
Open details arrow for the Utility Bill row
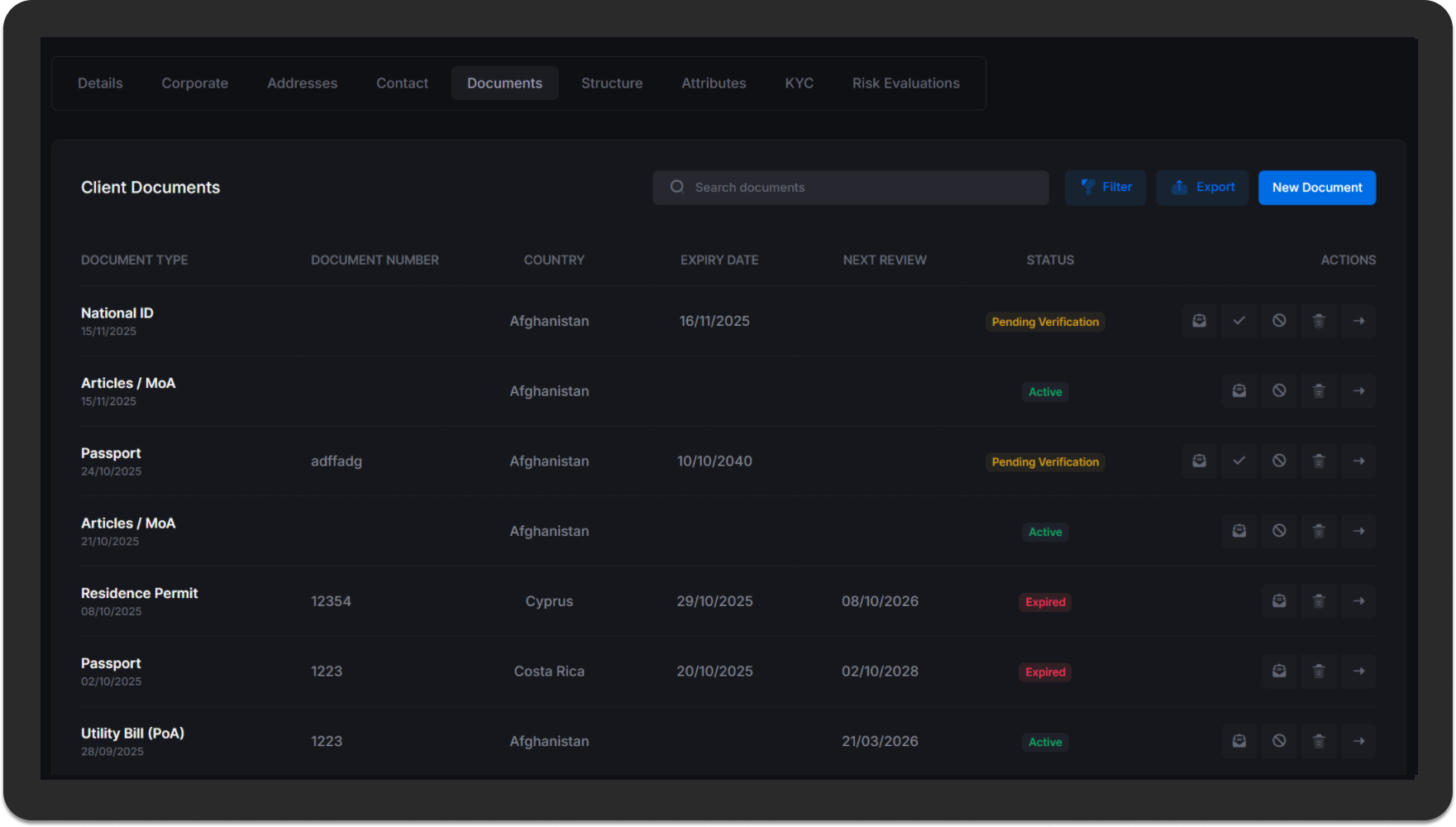(1358, 741)
